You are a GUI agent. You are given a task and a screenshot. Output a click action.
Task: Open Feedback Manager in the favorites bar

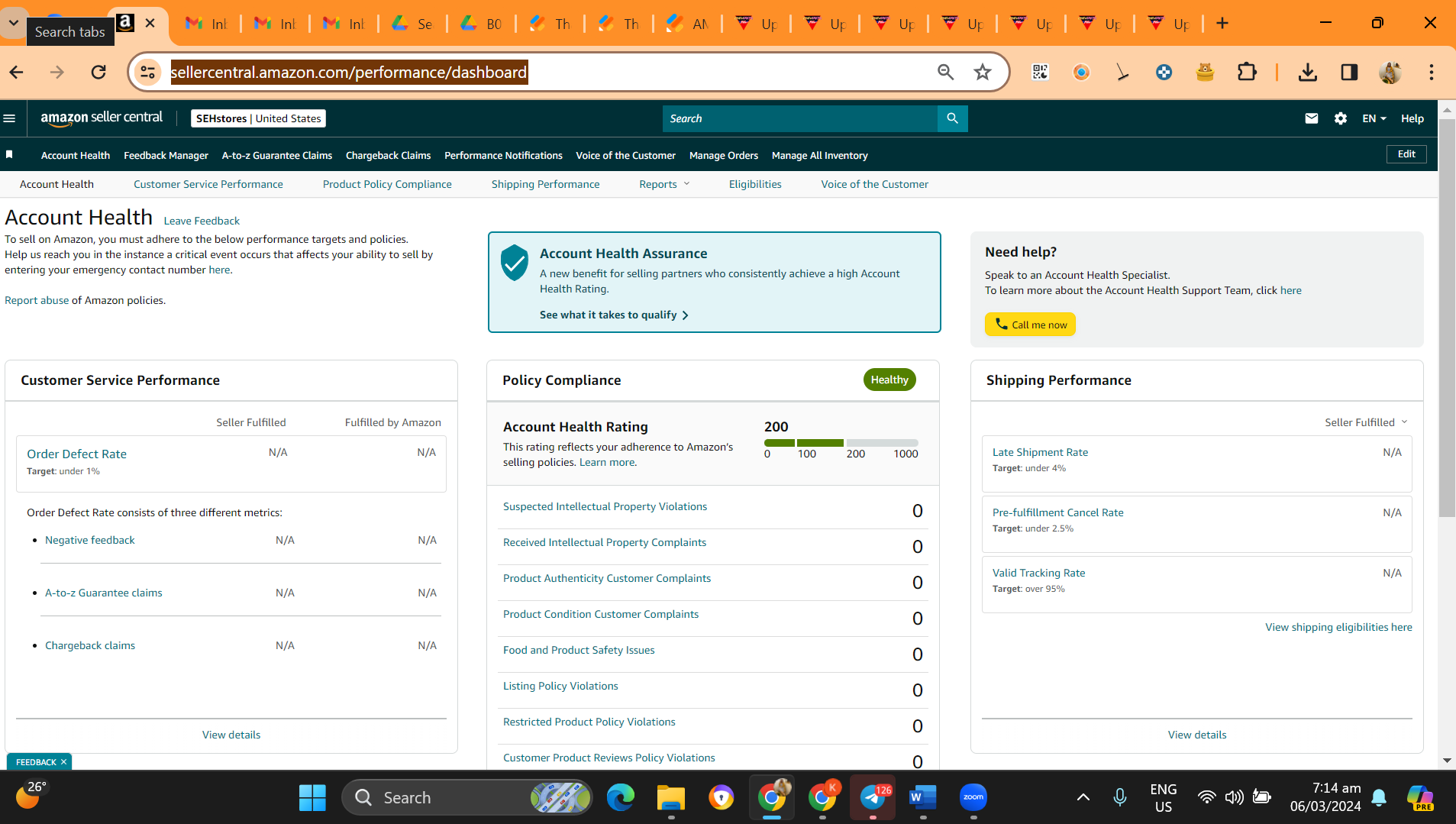click(x=166, y=155)
